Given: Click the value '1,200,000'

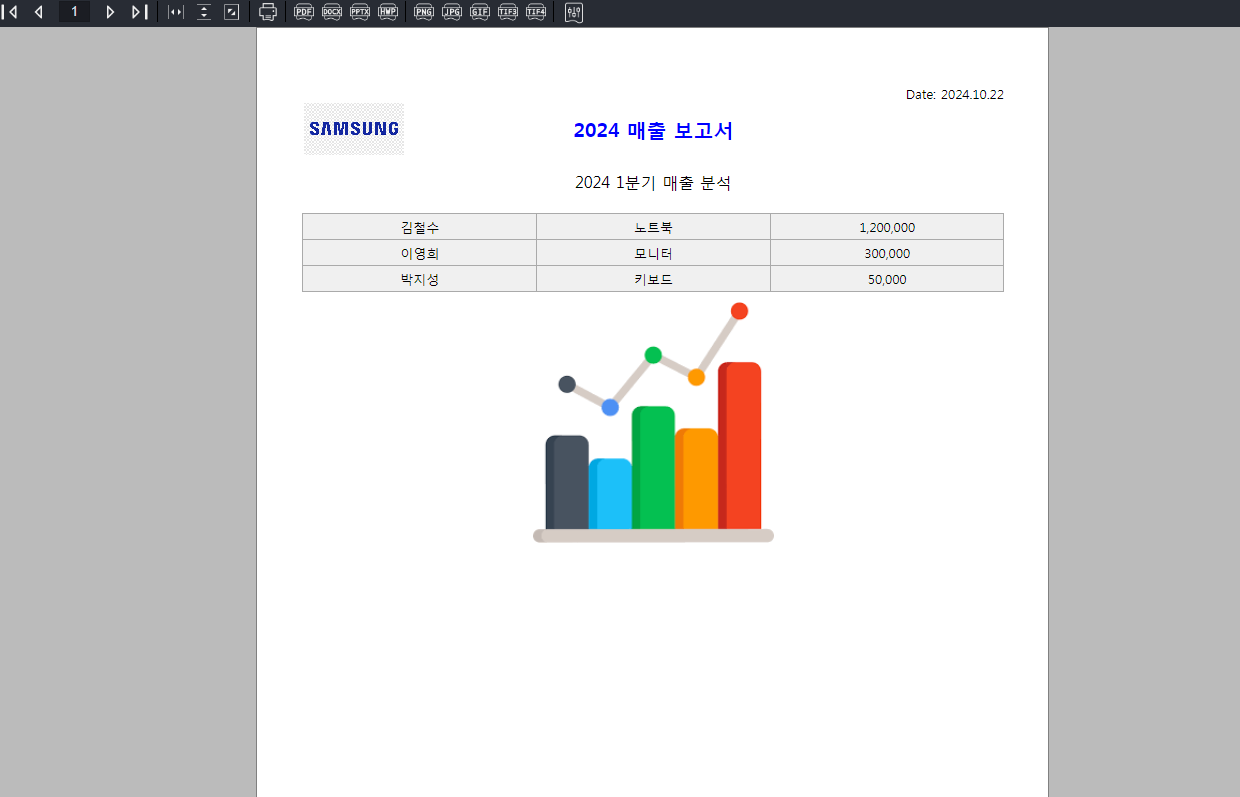Looking at the screenshot, I should [x=887, y=227].
